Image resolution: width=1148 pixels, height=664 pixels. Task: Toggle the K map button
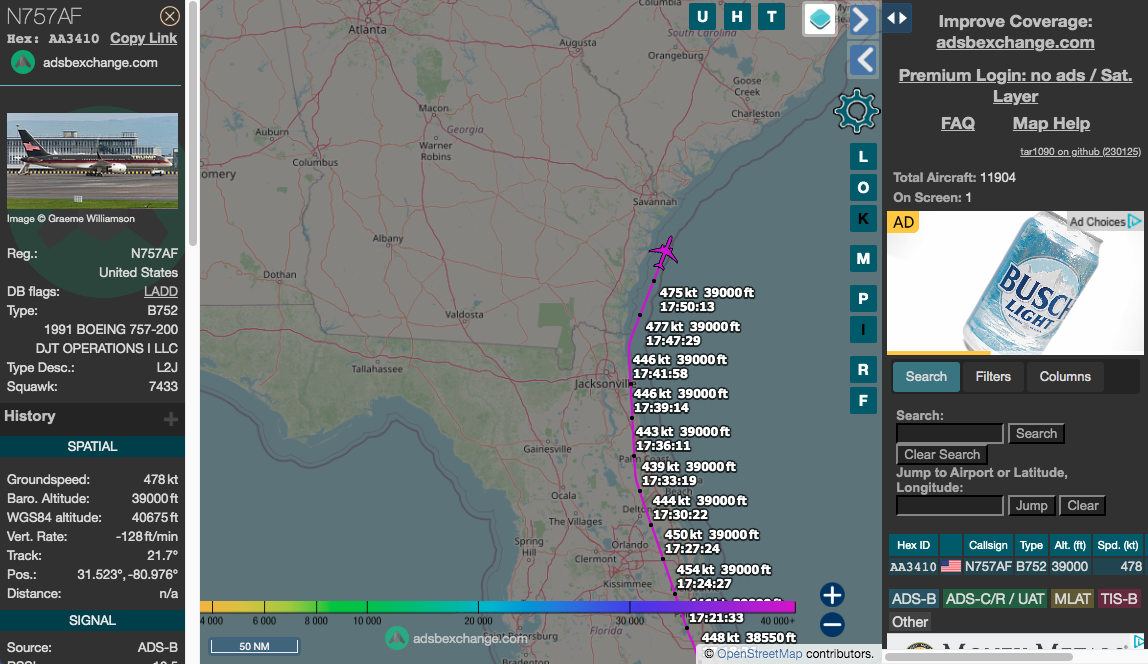[863, 219]
